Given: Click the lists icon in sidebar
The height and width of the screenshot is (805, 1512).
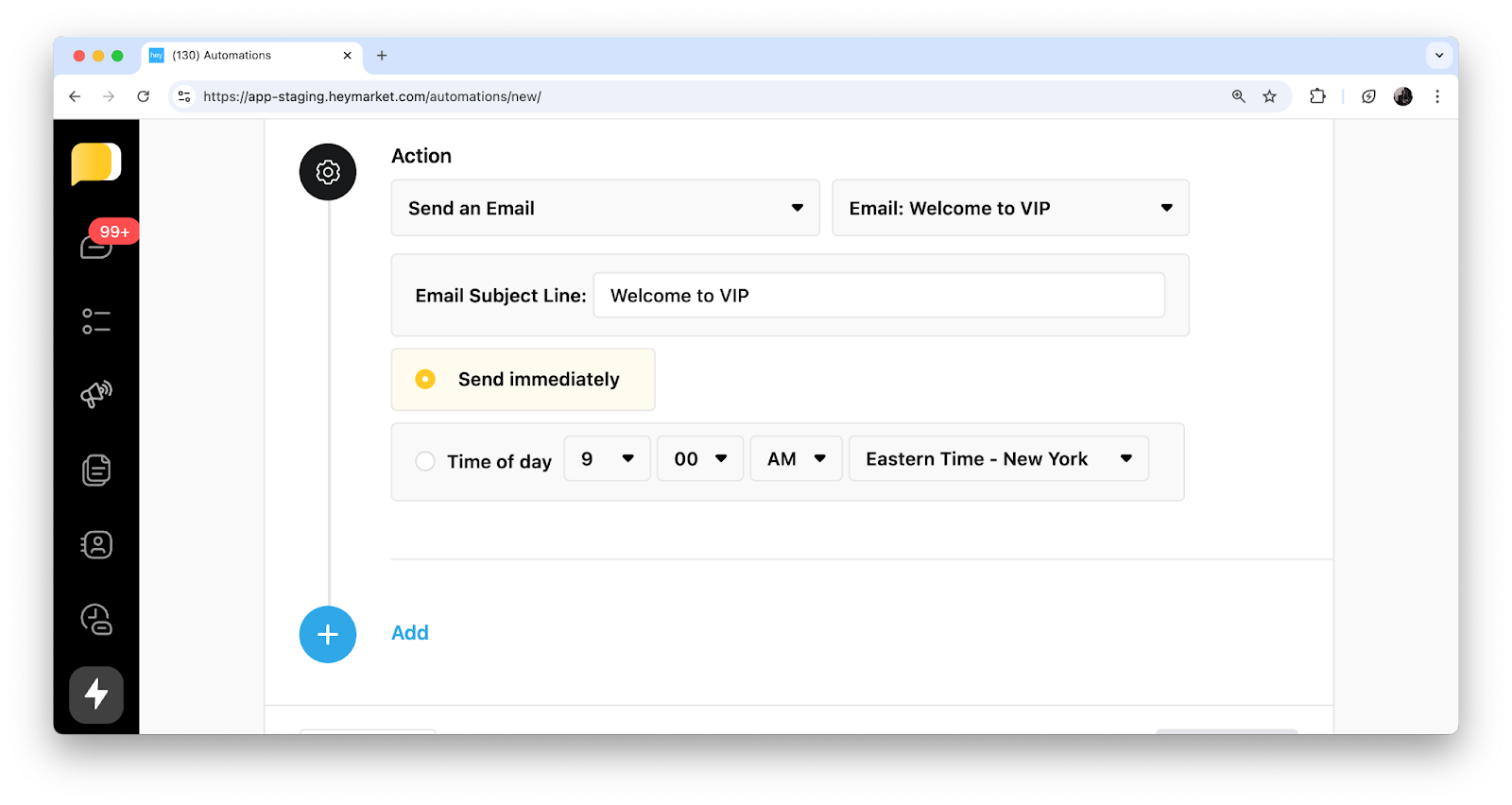Looking at the screenshot, I should coord(96,321).
